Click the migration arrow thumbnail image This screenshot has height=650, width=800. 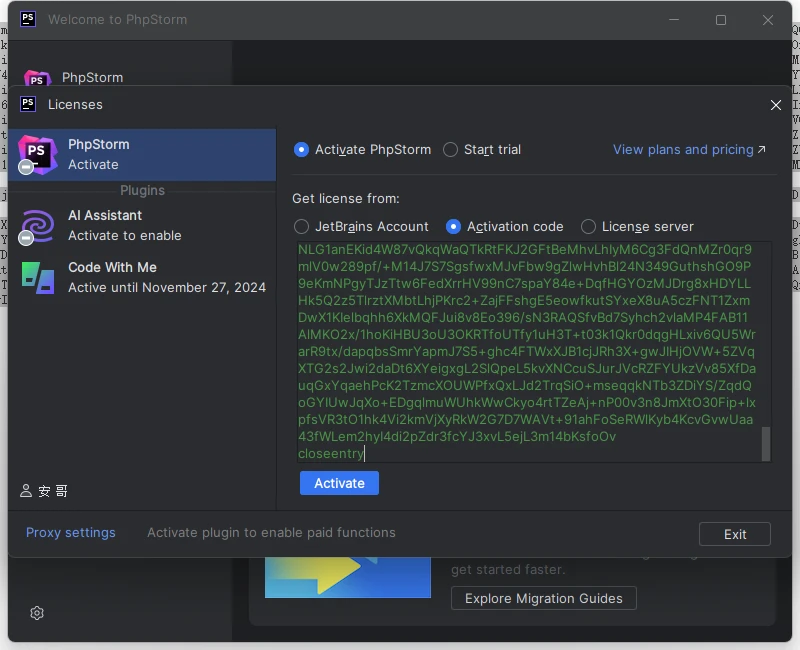pos(347,578)
